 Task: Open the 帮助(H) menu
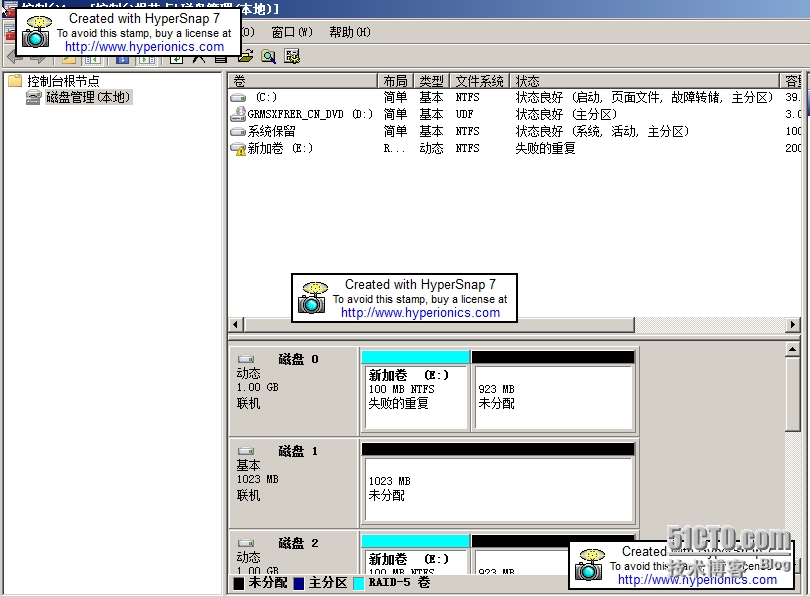(x=350, y=32)
